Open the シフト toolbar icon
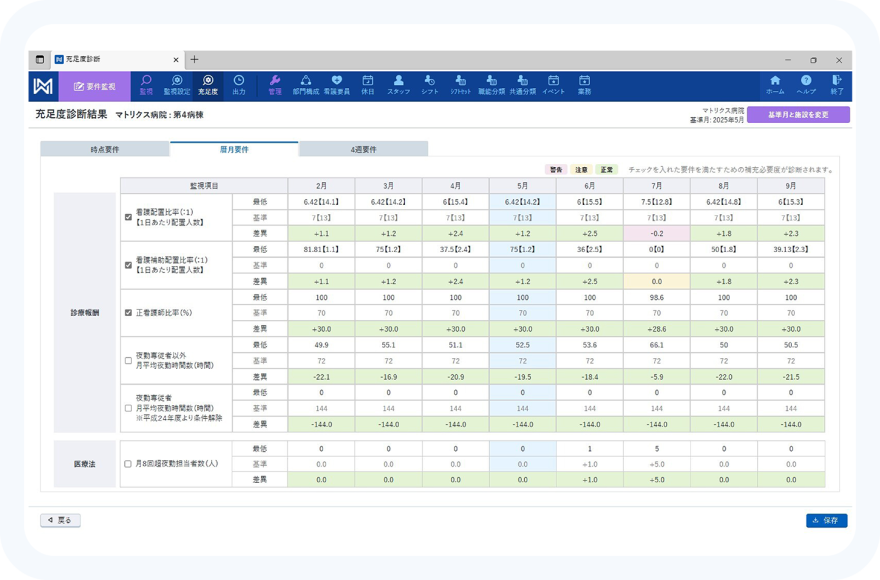Image resolution: width=880 pixels, height=580 pixels. tap(429, 85)
